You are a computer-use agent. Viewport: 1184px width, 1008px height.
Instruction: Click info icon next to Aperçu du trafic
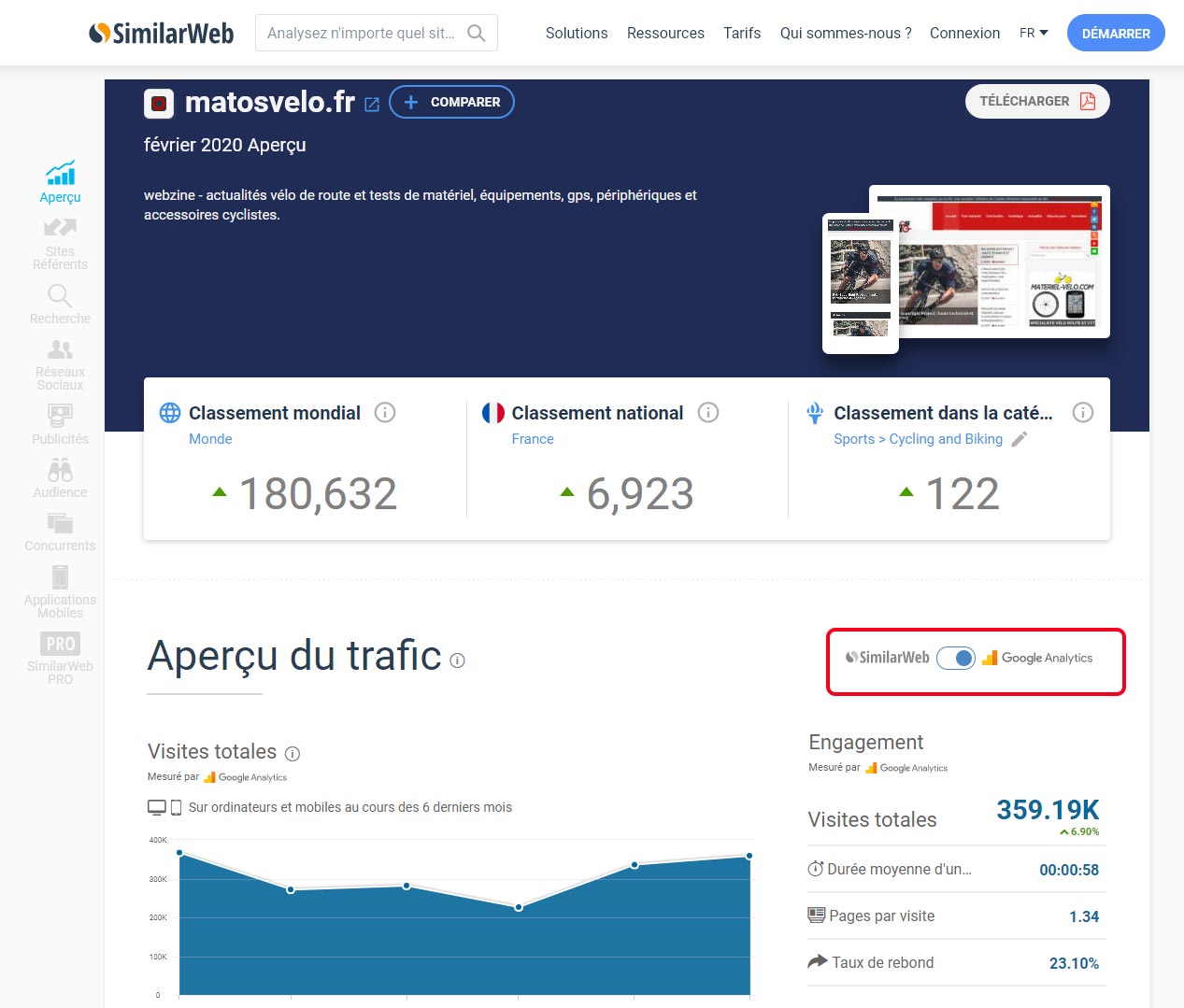pos(457,660)
